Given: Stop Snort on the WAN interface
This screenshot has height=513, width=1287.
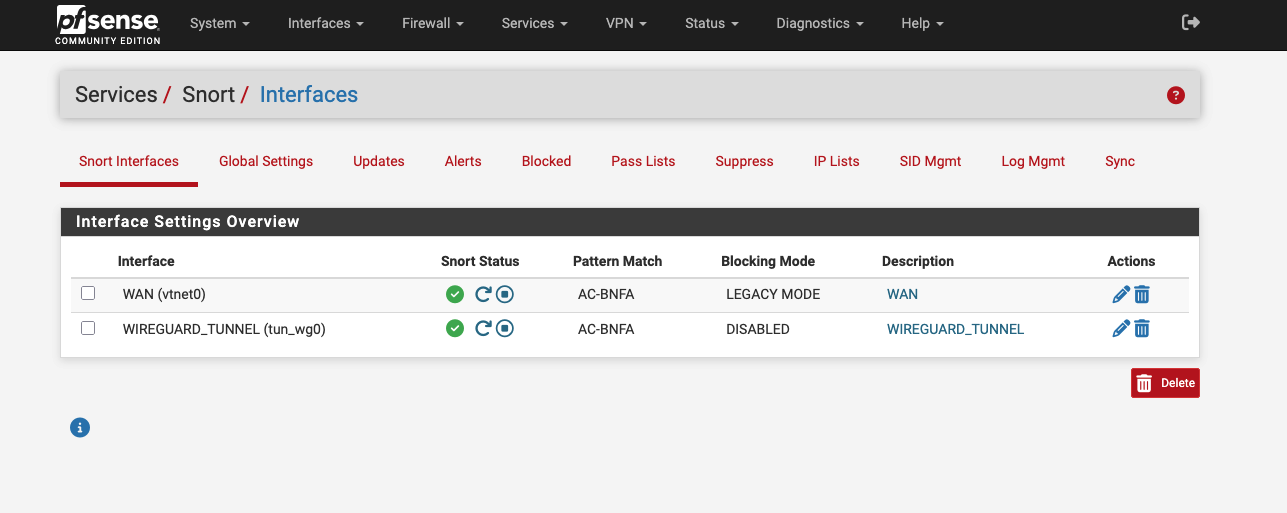Looking at the screenshot, I should point(505,295).
